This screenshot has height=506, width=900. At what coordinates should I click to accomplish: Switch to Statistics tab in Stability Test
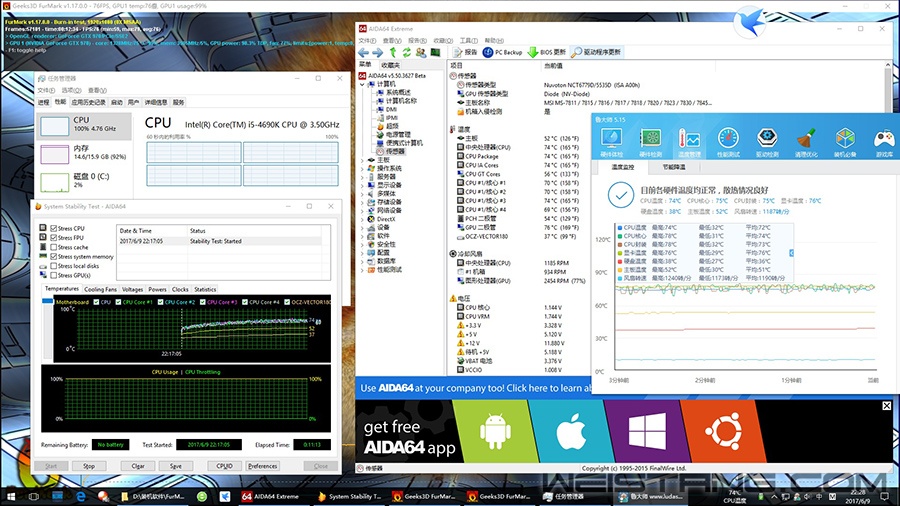205,290
